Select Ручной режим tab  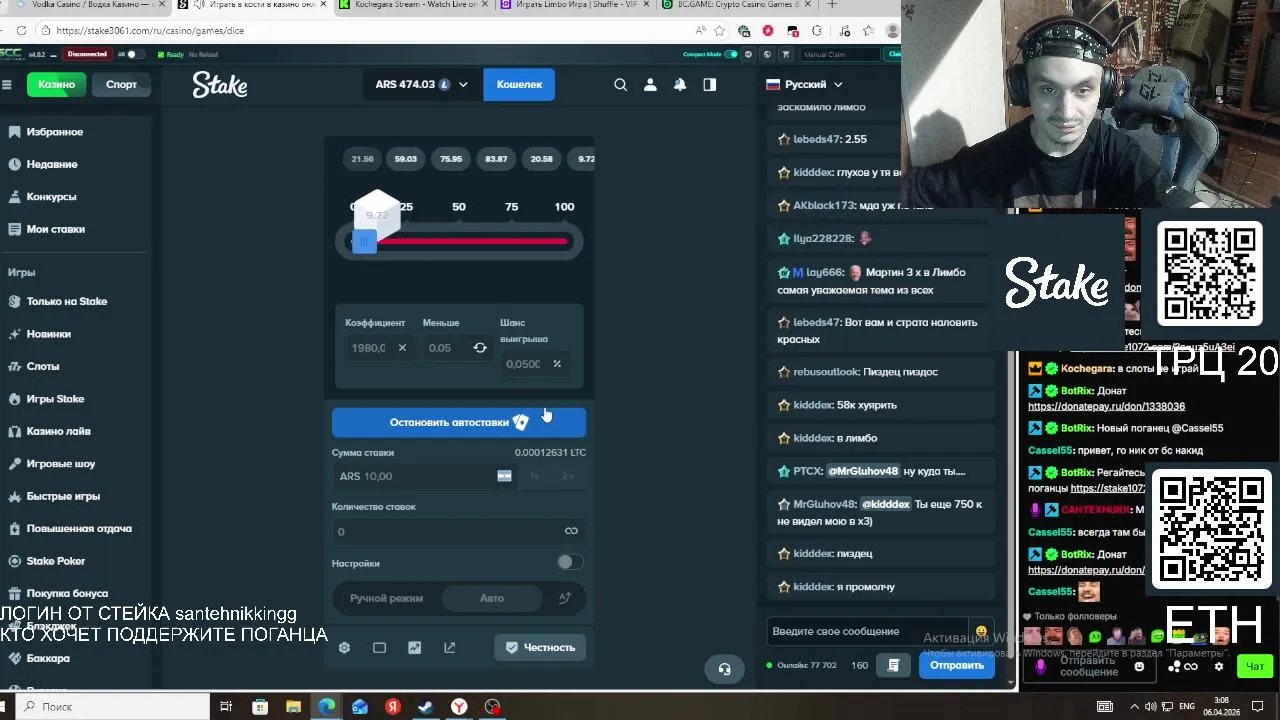click(386, 598)
